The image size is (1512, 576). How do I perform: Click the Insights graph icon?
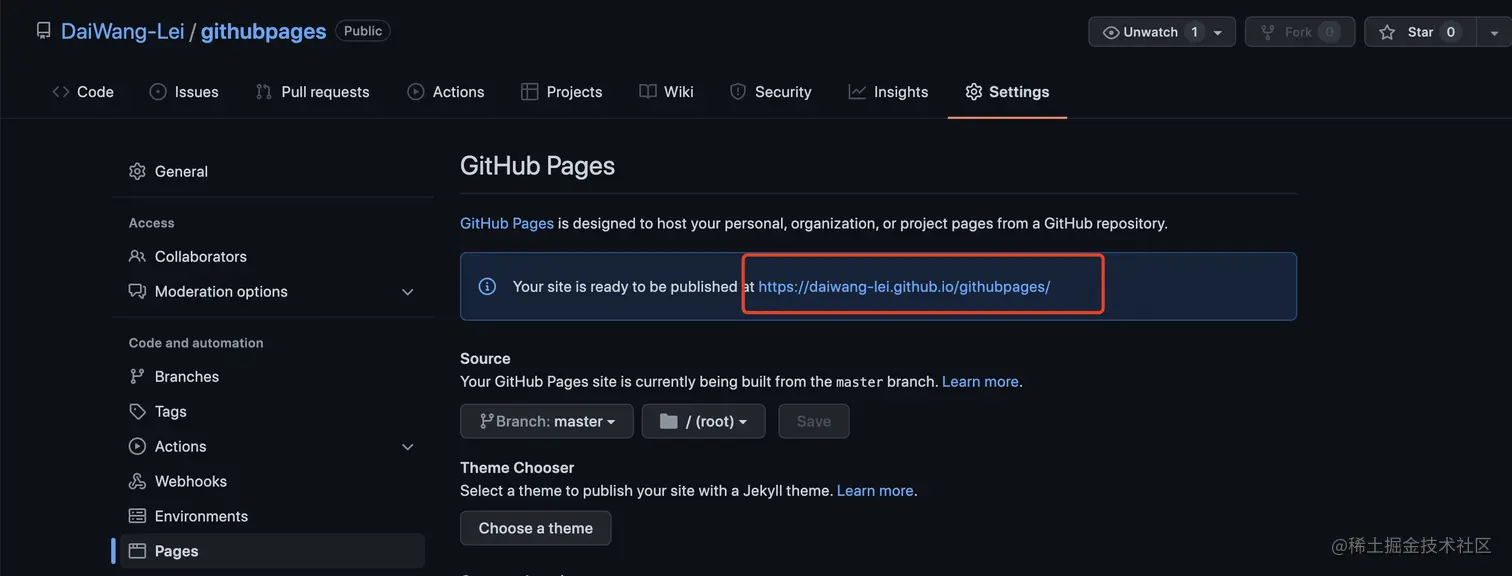pyautogui.click(x=857, y=92)
